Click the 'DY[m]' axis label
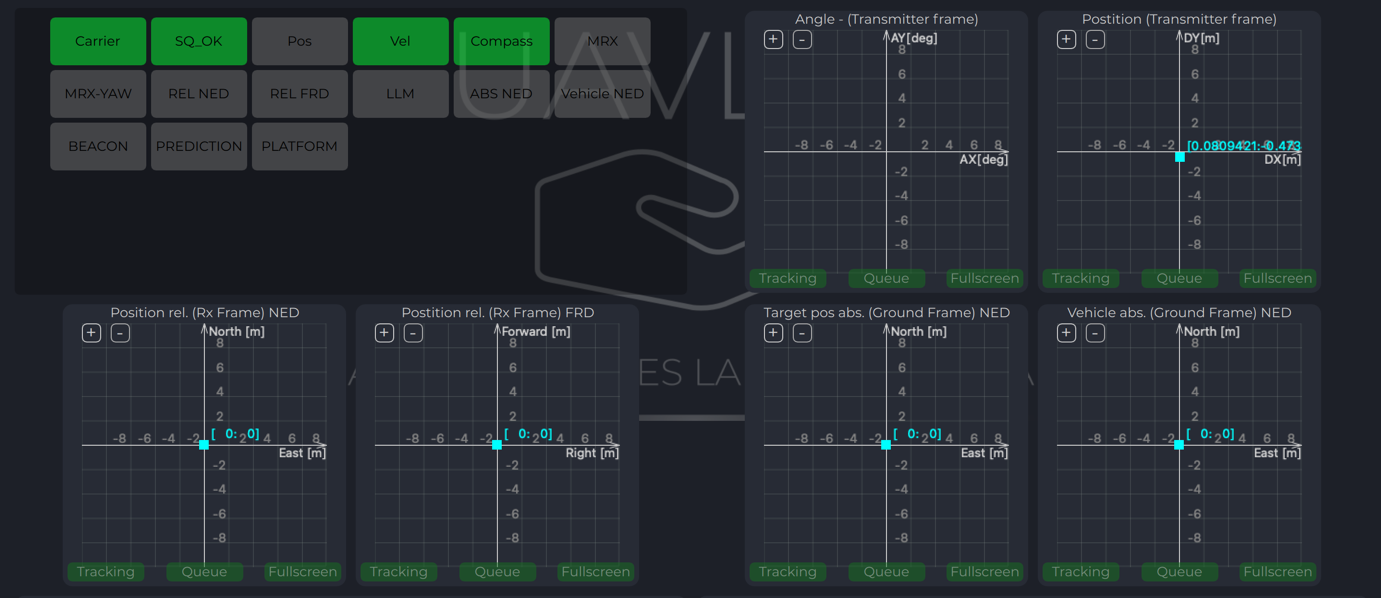Screen dimensions: 1381x598 point(1201,38)
